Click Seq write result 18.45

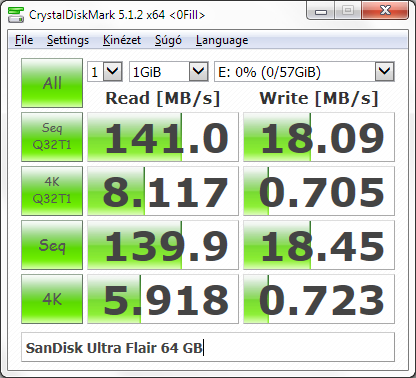pos(319,245)
